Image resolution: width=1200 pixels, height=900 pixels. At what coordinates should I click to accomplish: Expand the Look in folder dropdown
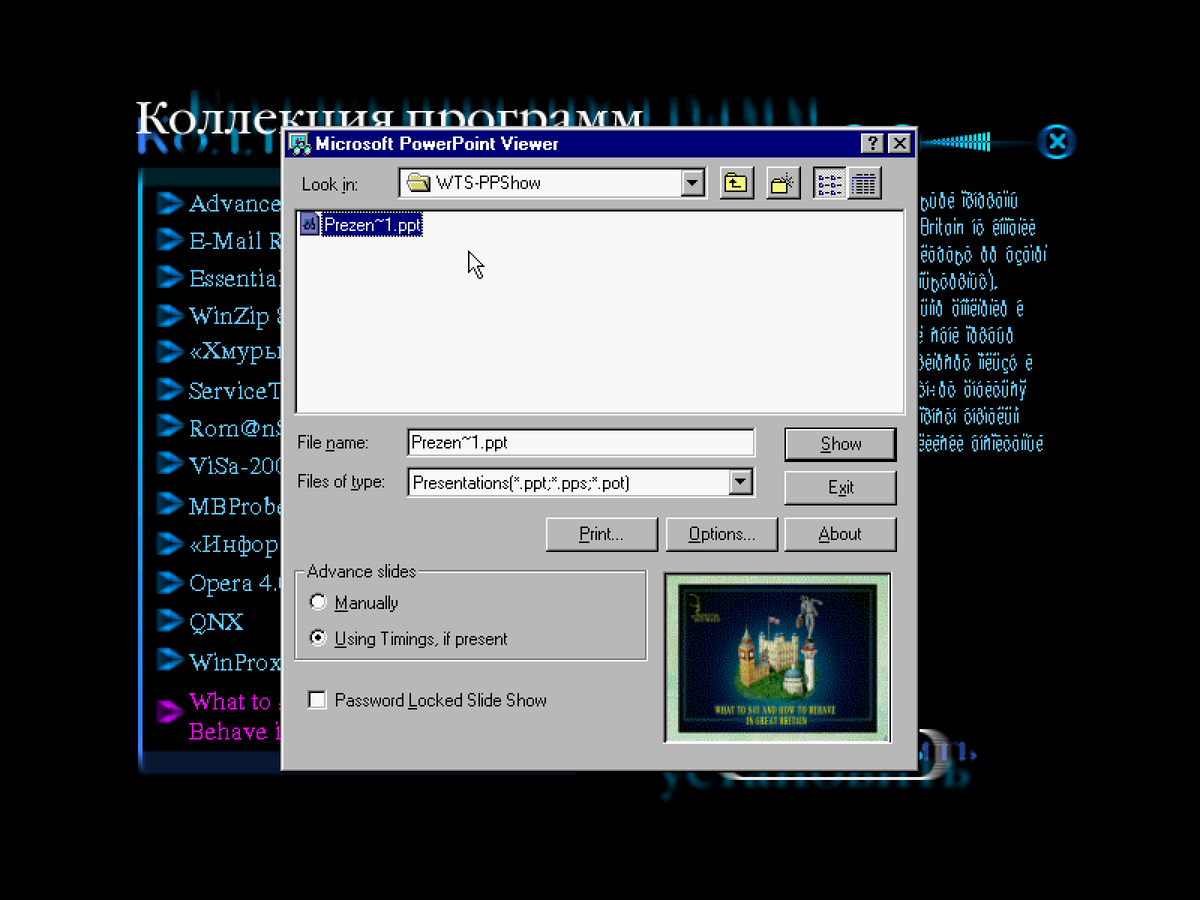coord(693,183)
